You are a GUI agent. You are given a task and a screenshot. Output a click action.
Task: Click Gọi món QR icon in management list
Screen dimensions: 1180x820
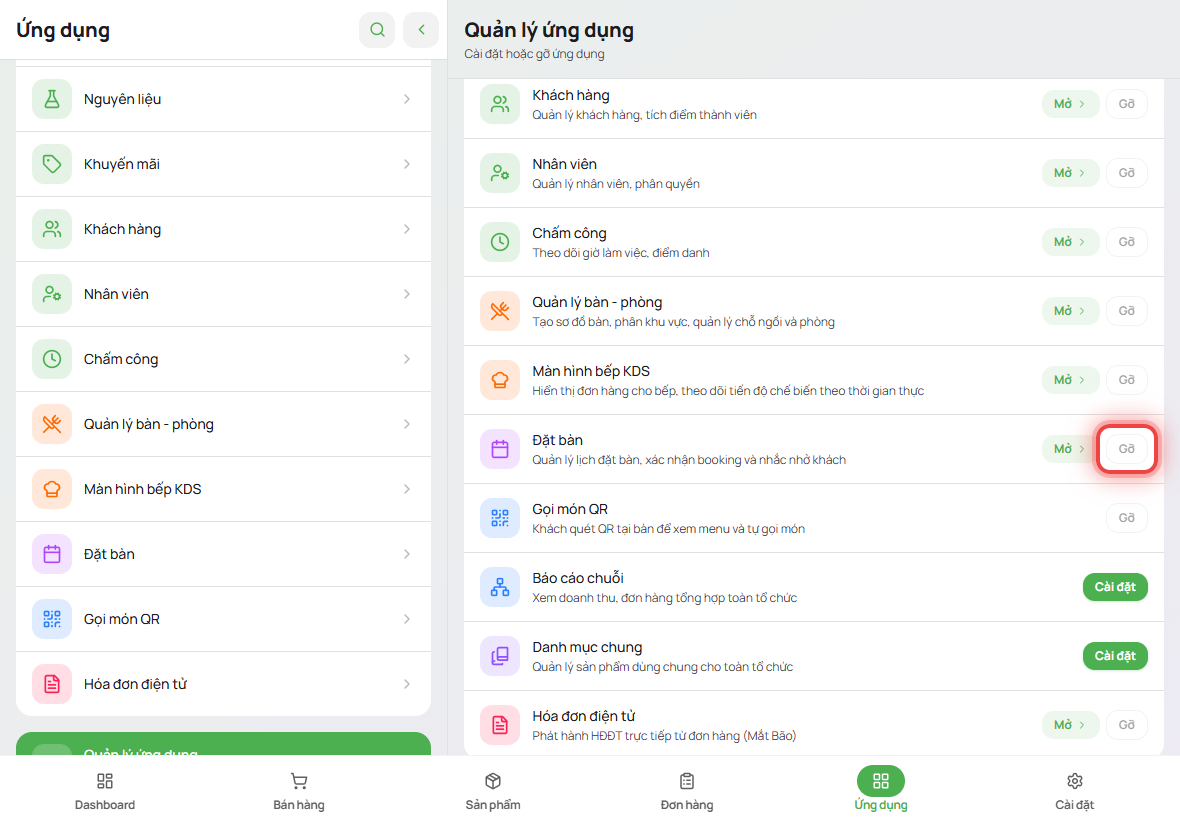[x=500, y=518]
